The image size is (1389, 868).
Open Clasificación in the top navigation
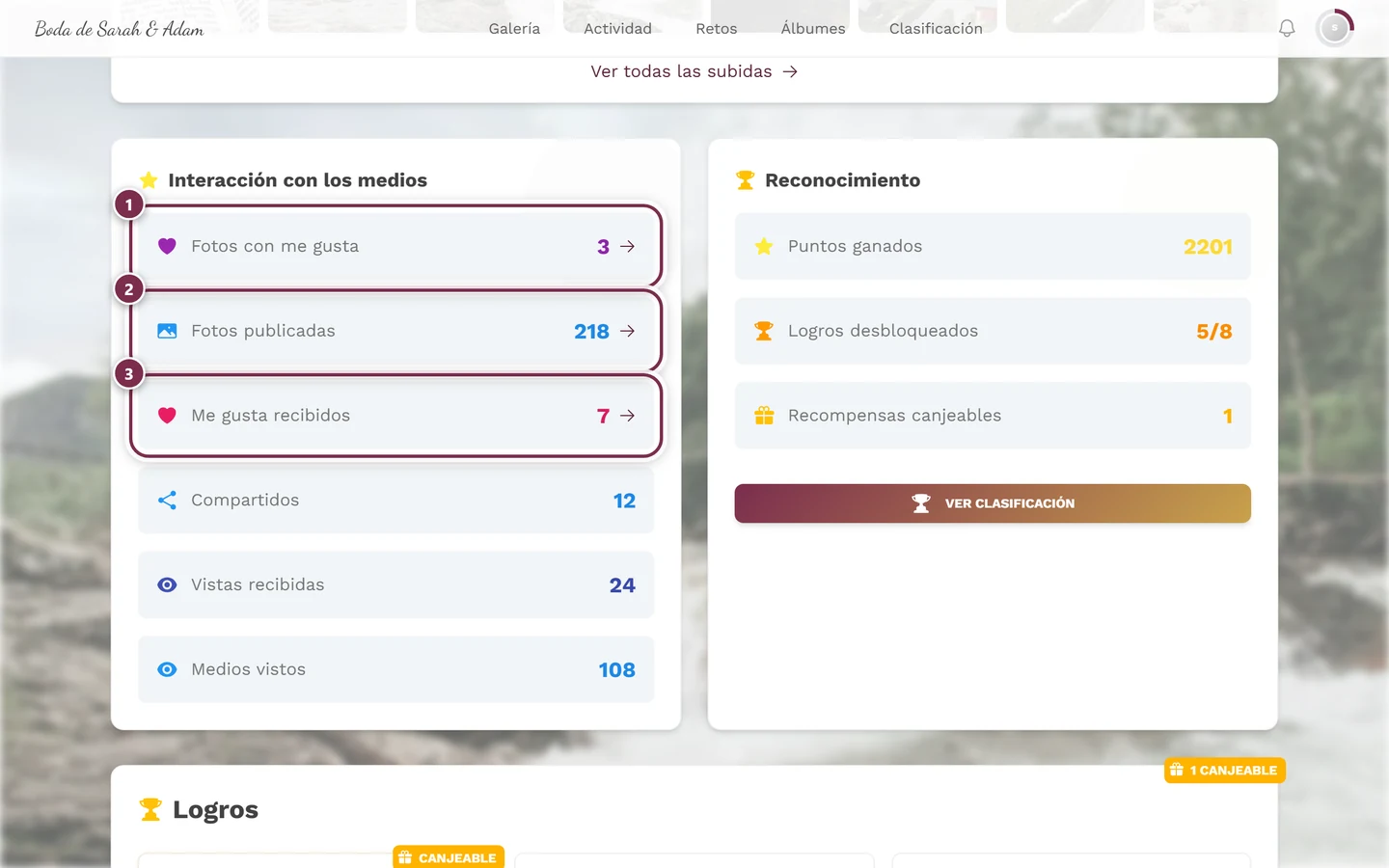click(x=936, y=29)
